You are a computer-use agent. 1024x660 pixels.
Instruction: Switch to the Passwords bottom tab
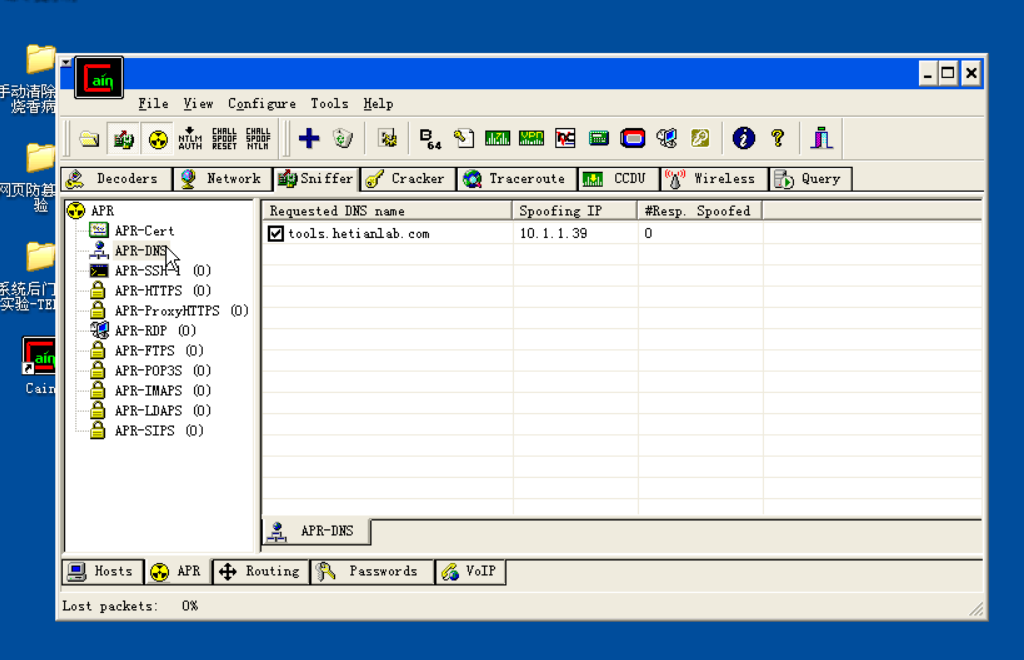click(372, 571)
